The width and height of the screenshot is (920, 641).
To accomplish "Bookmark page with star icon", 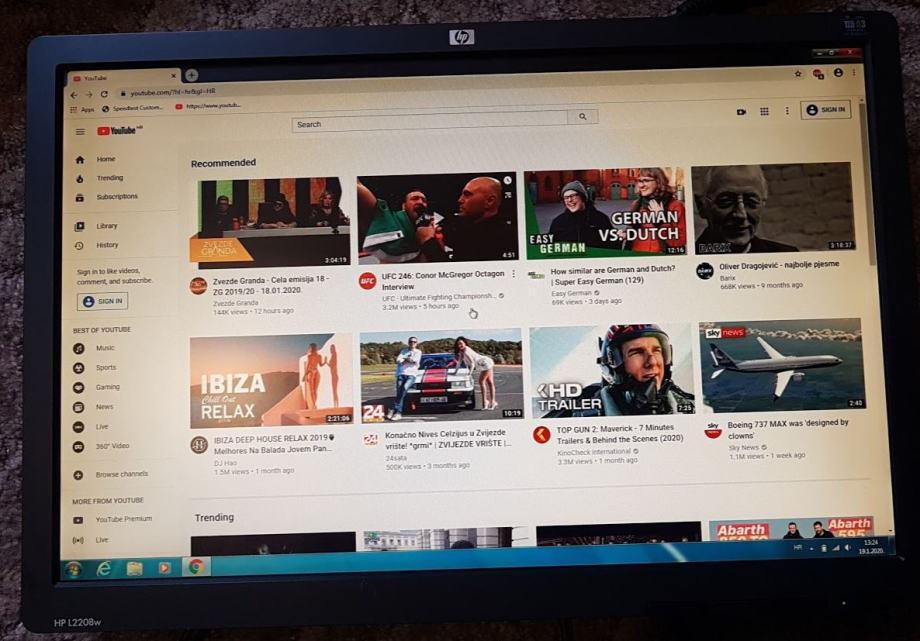I will pyautogui.click(x=798, y=74).
